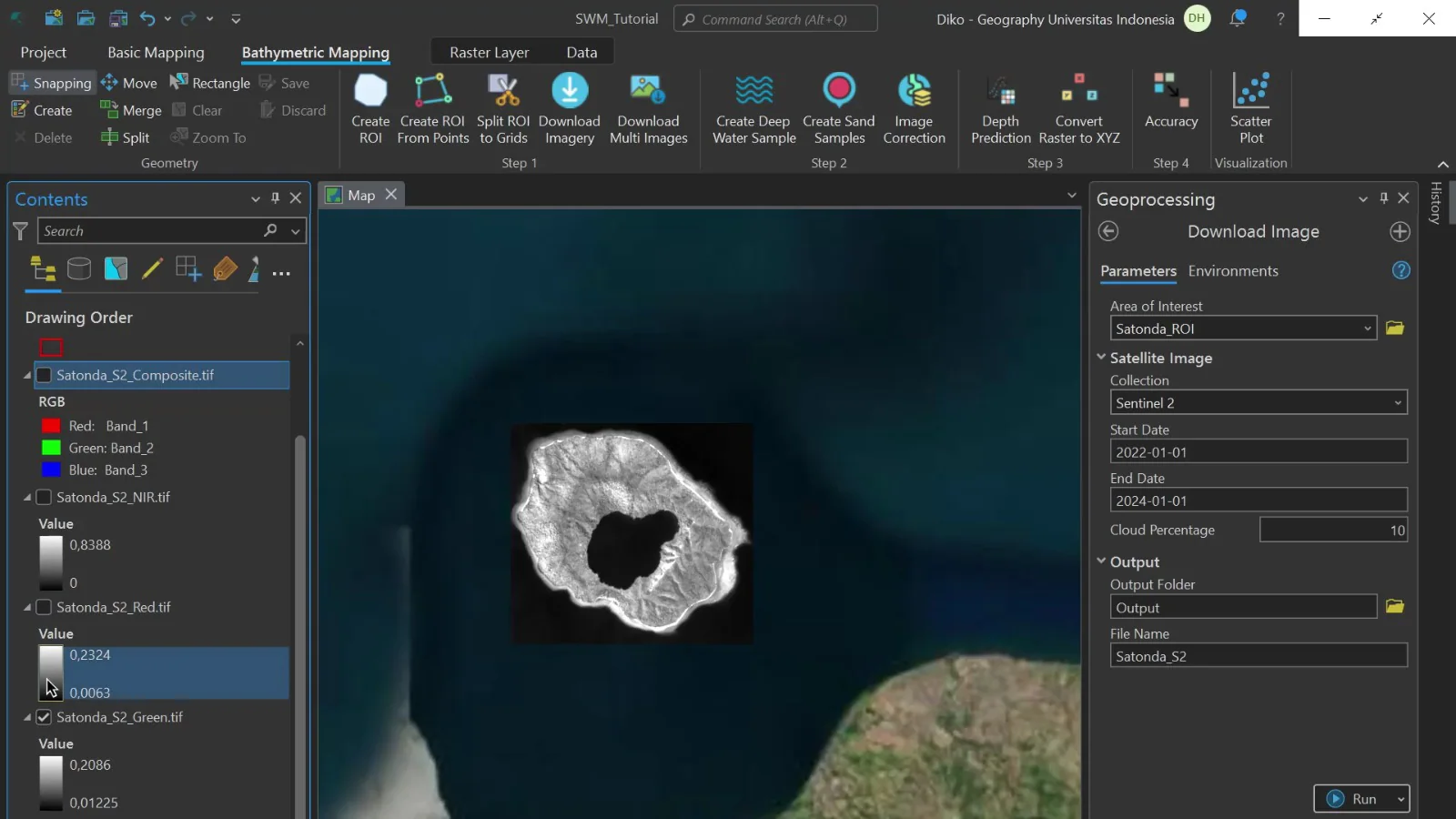Open Create ROI From Points tool
The height and width of the screenshot is (819, 1456).
433,109
